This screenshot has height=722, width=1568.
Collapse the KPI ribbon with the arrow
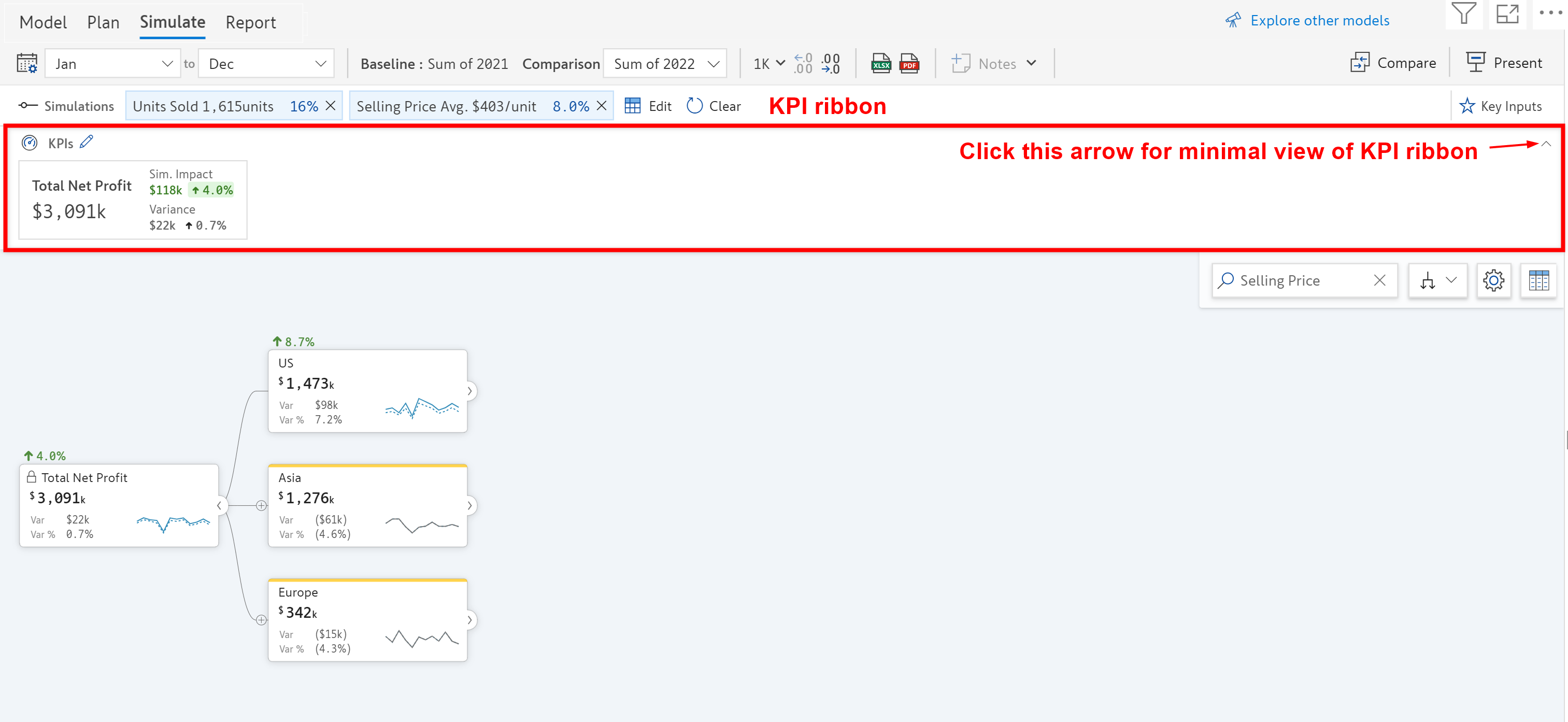(1546, 144)
